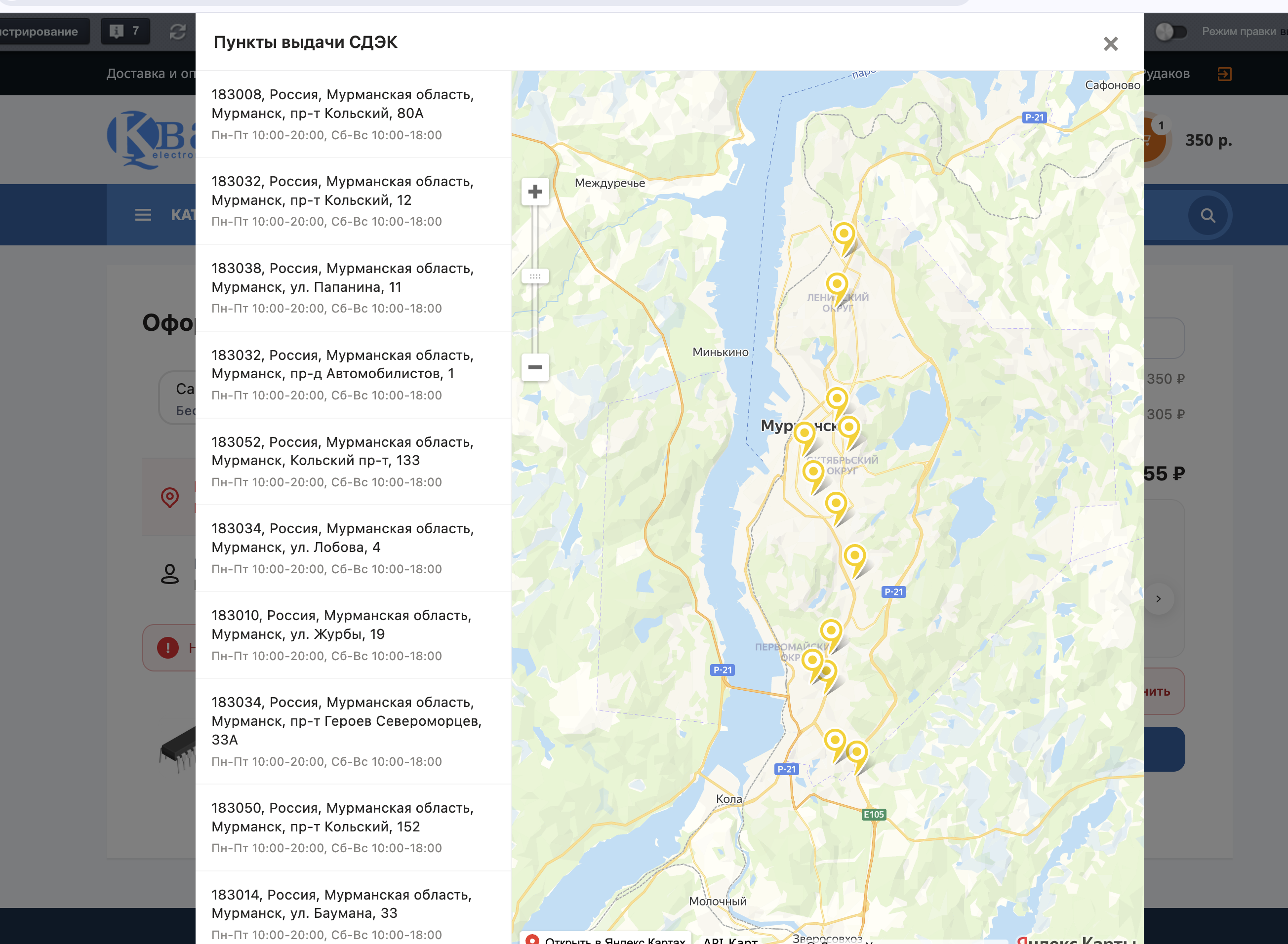
Task: Choose pickup point ул. Лобова, 4
Action: [x=353, y=548]
